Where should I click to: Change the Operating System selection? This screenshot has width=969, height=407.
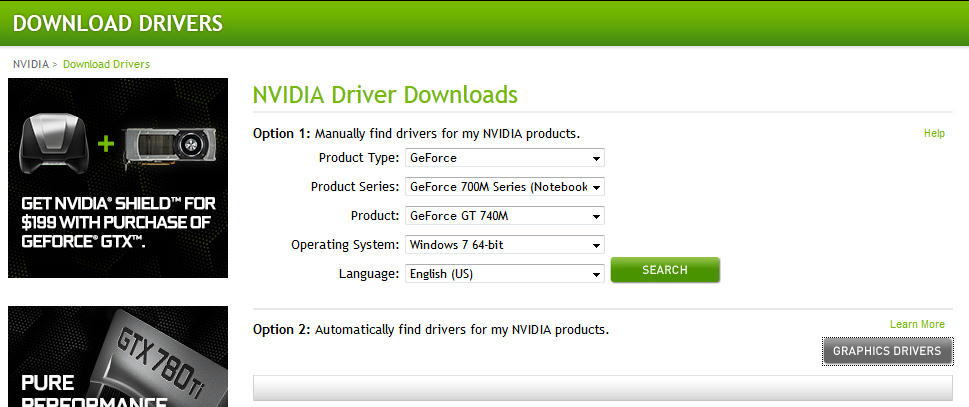(x=504, y=245)
